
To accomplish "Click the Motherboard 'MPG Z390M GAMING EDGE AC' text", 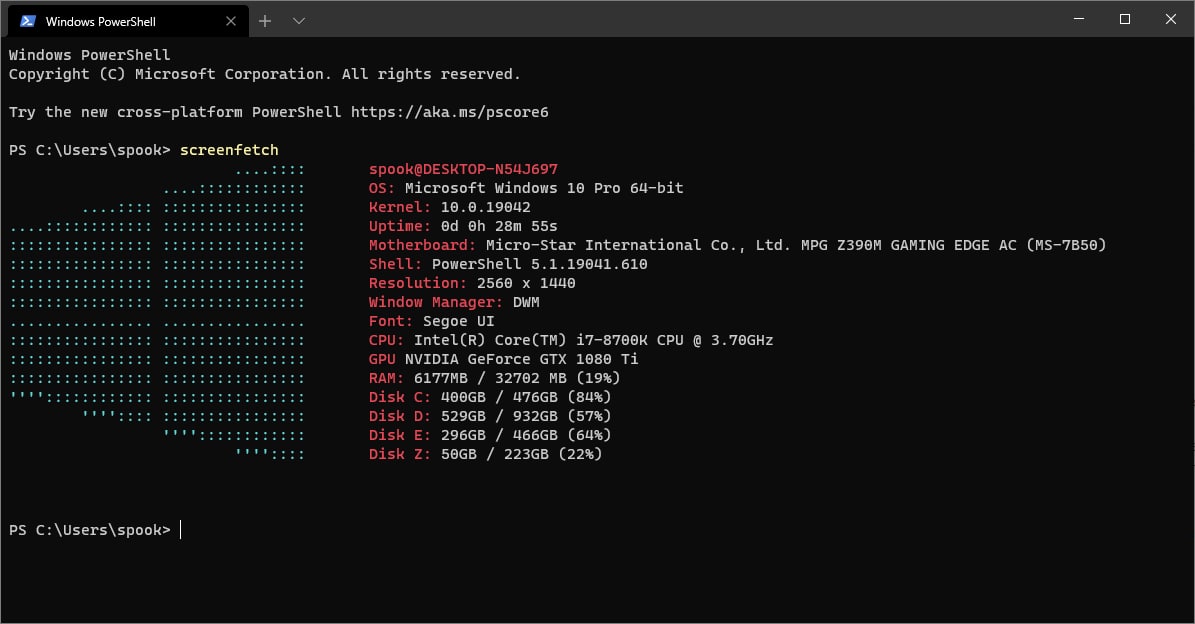I will click(908, 245).
